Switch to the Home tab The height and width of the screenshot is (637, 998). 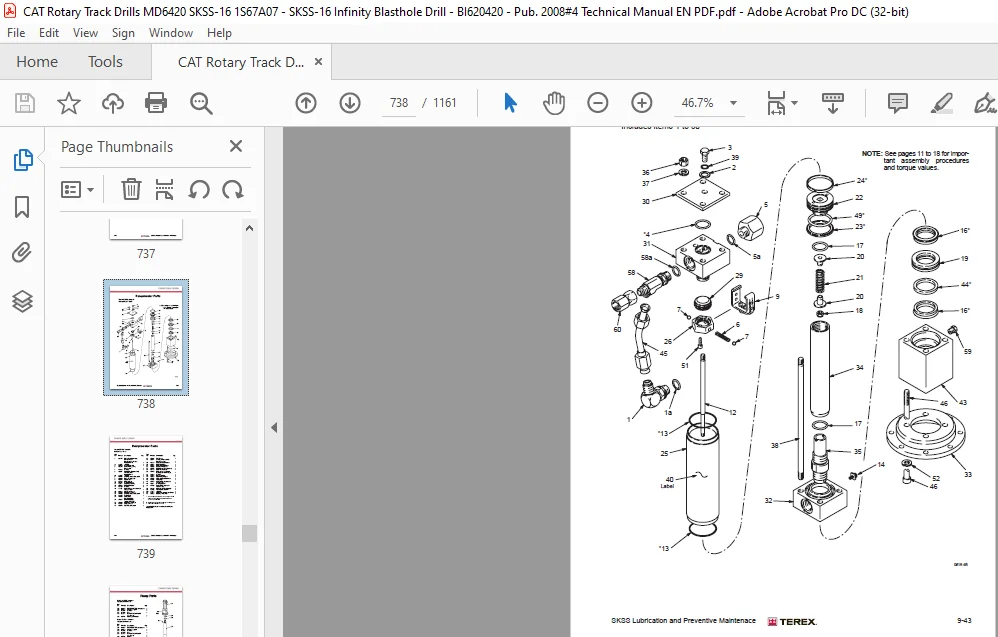[x=37, y=62]
